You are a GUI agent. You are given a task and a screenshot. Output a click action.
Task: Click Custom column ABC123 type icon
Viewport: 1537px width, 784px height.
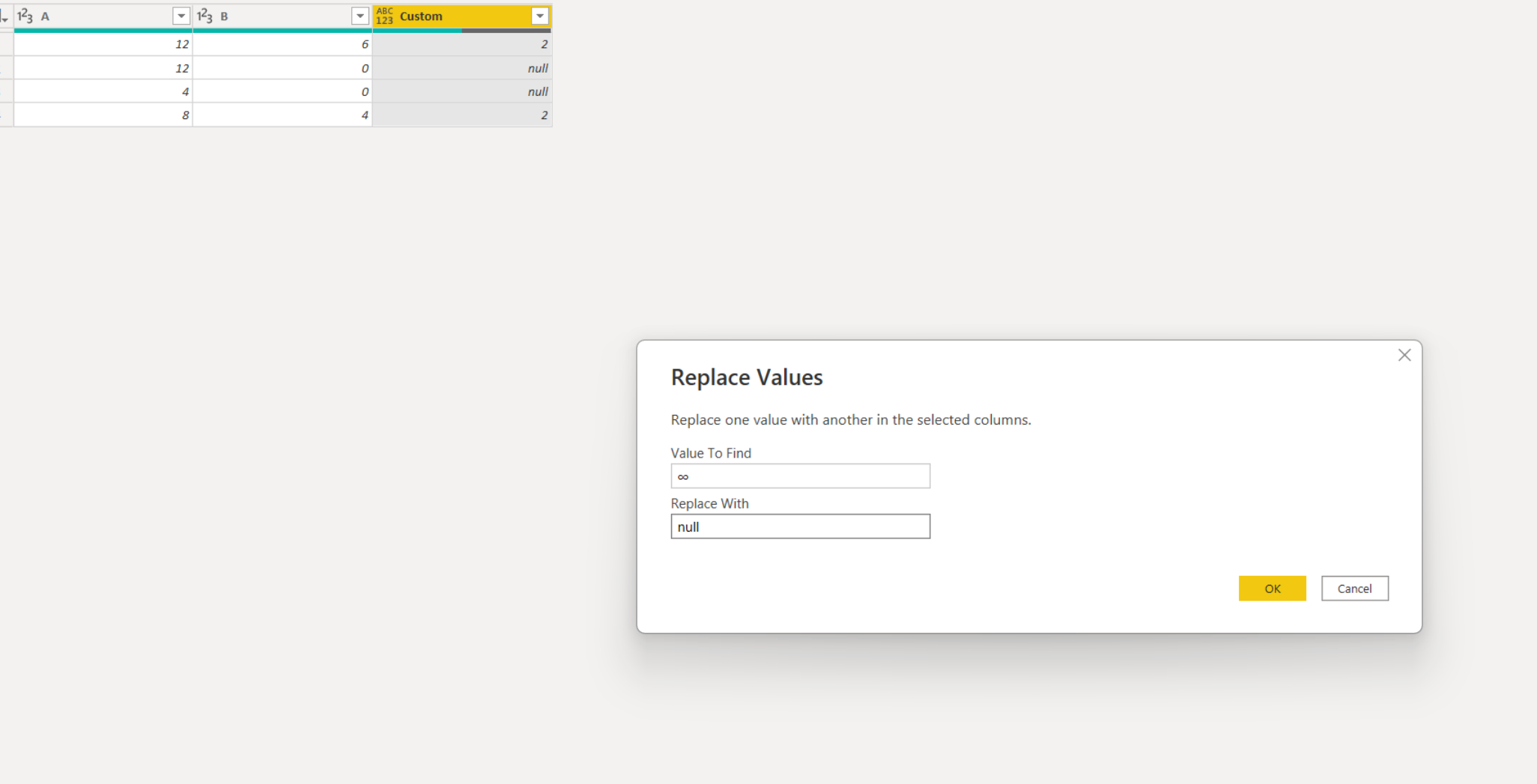(384, 16)
